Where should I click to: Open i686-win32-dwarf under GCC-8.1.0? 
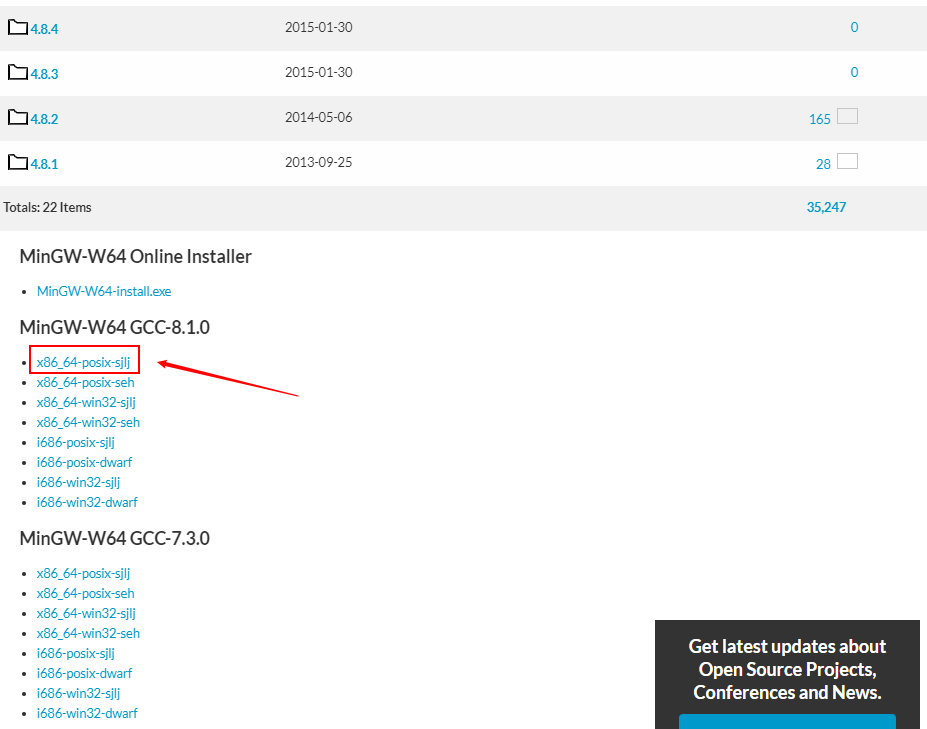pyautogui.click(x=87, y=502)
